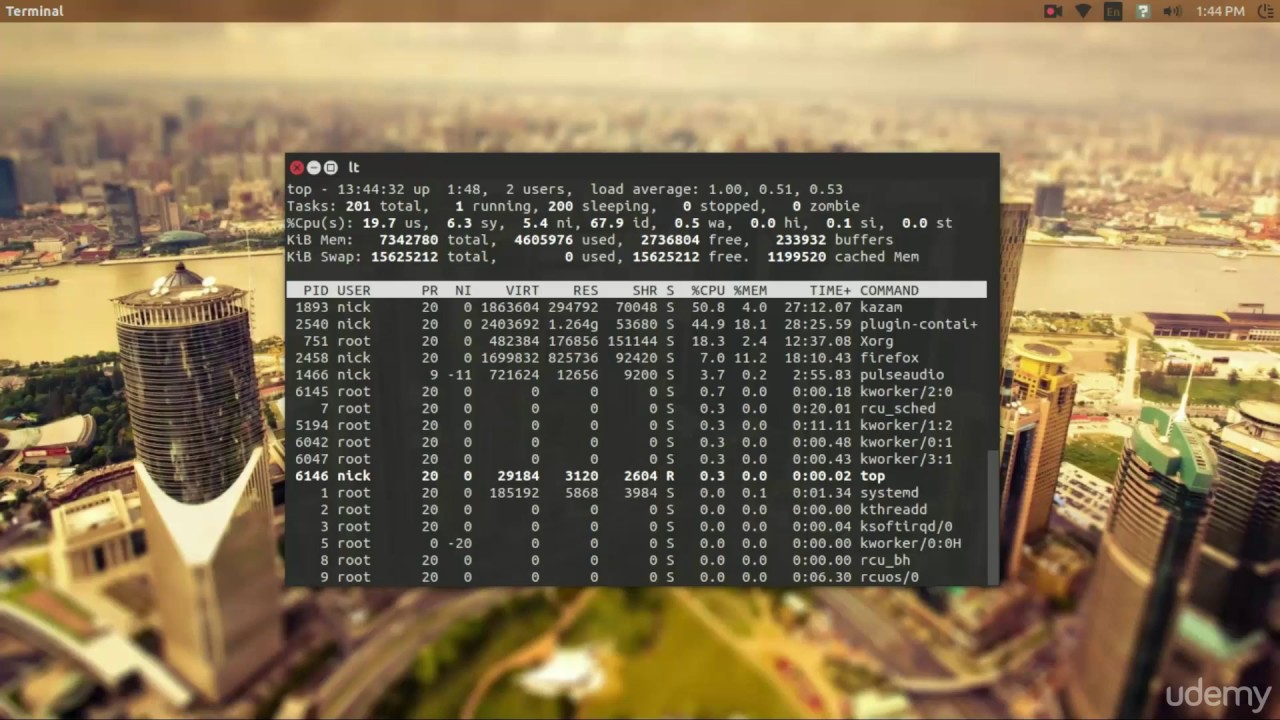Click the 50.8 CPU value for kazam
The width and height of the screenshot is (1280, 720).
point(708,307)
